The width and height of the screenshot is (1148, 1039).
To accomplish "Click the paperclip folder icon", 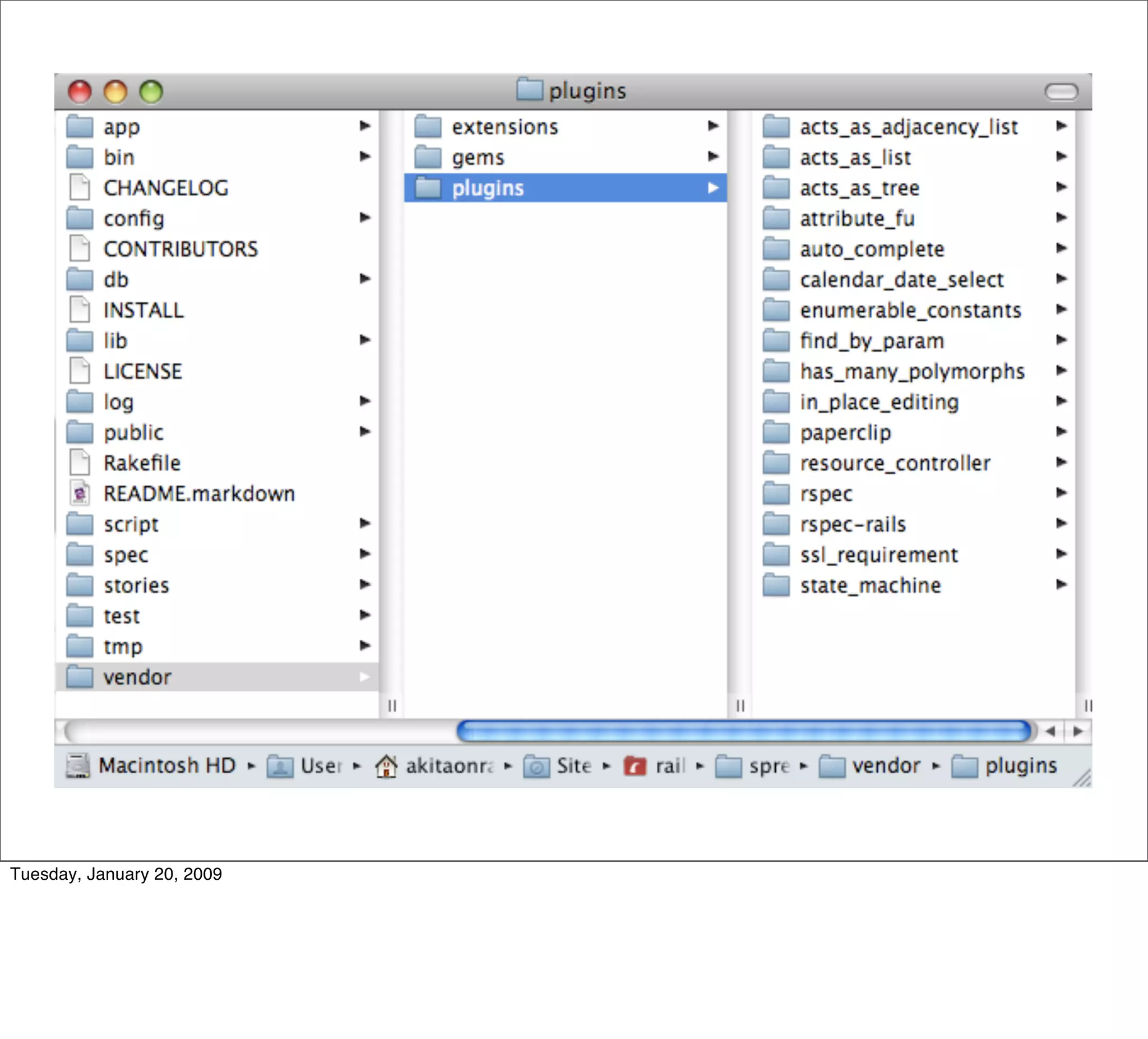I will coord(776,432).
